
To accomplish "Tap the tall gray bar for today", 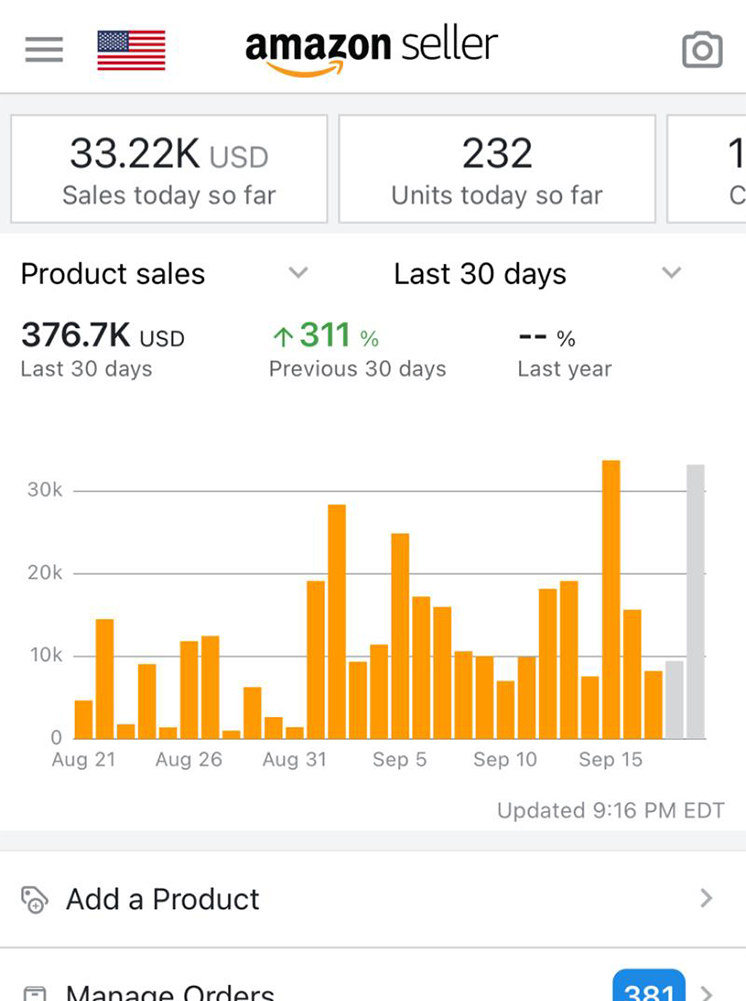I will tap(695, 602).
